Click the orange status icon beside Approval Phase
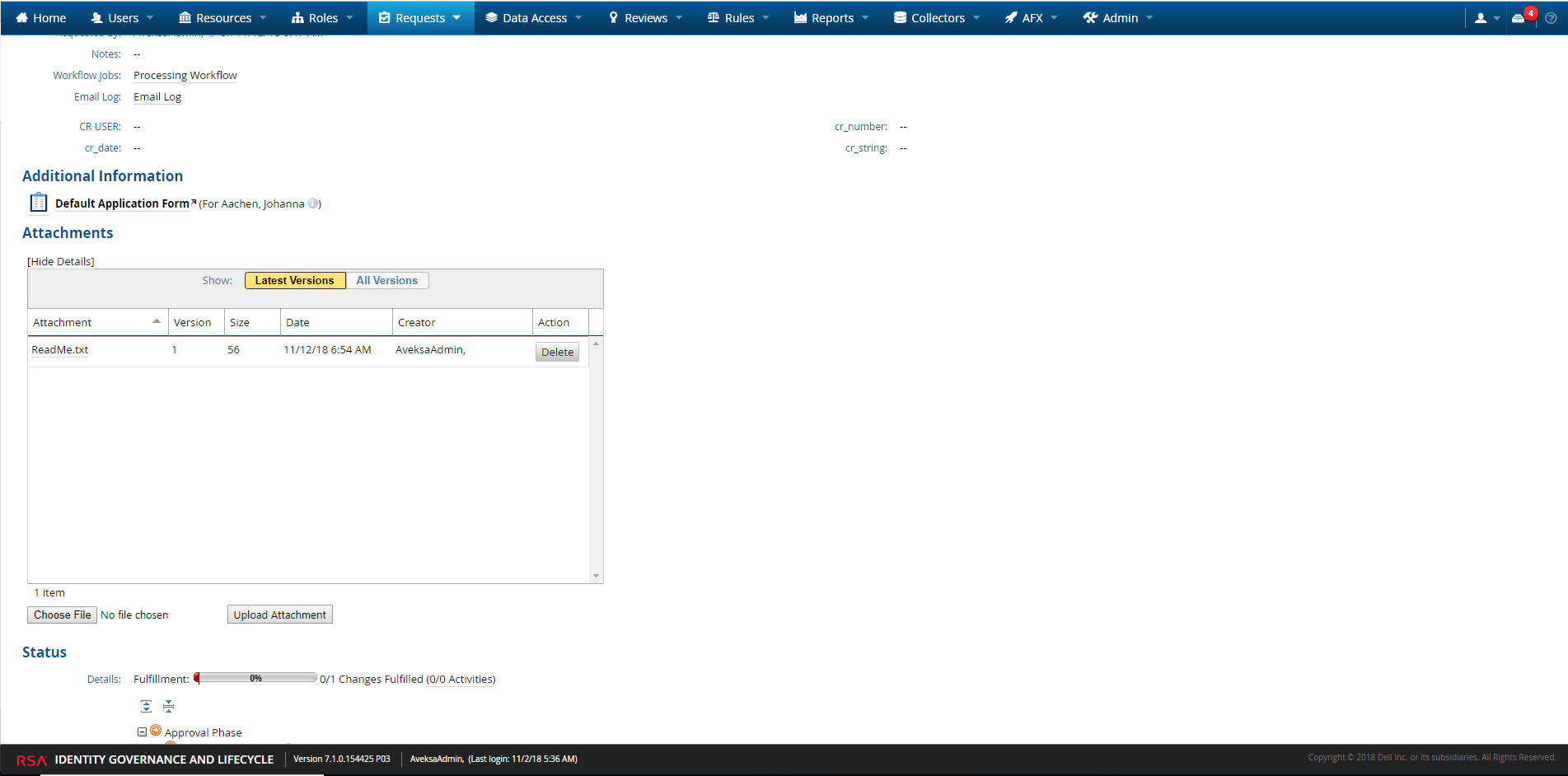 click(156, 731)
